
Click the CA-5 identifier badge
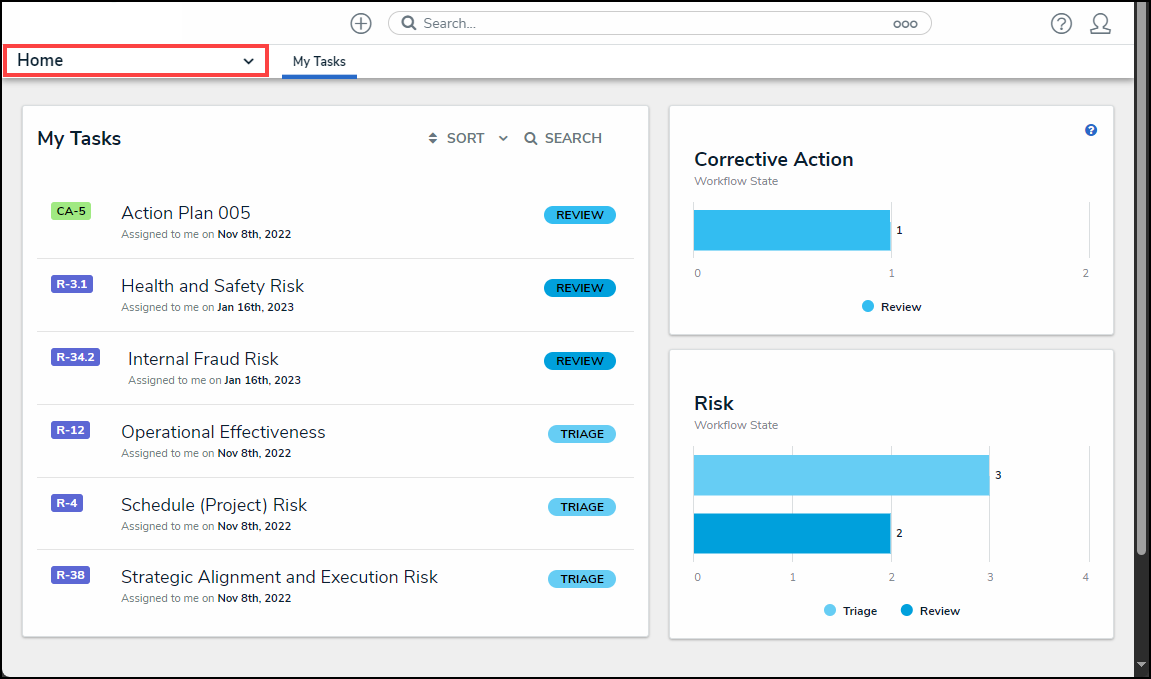point(71,211)
